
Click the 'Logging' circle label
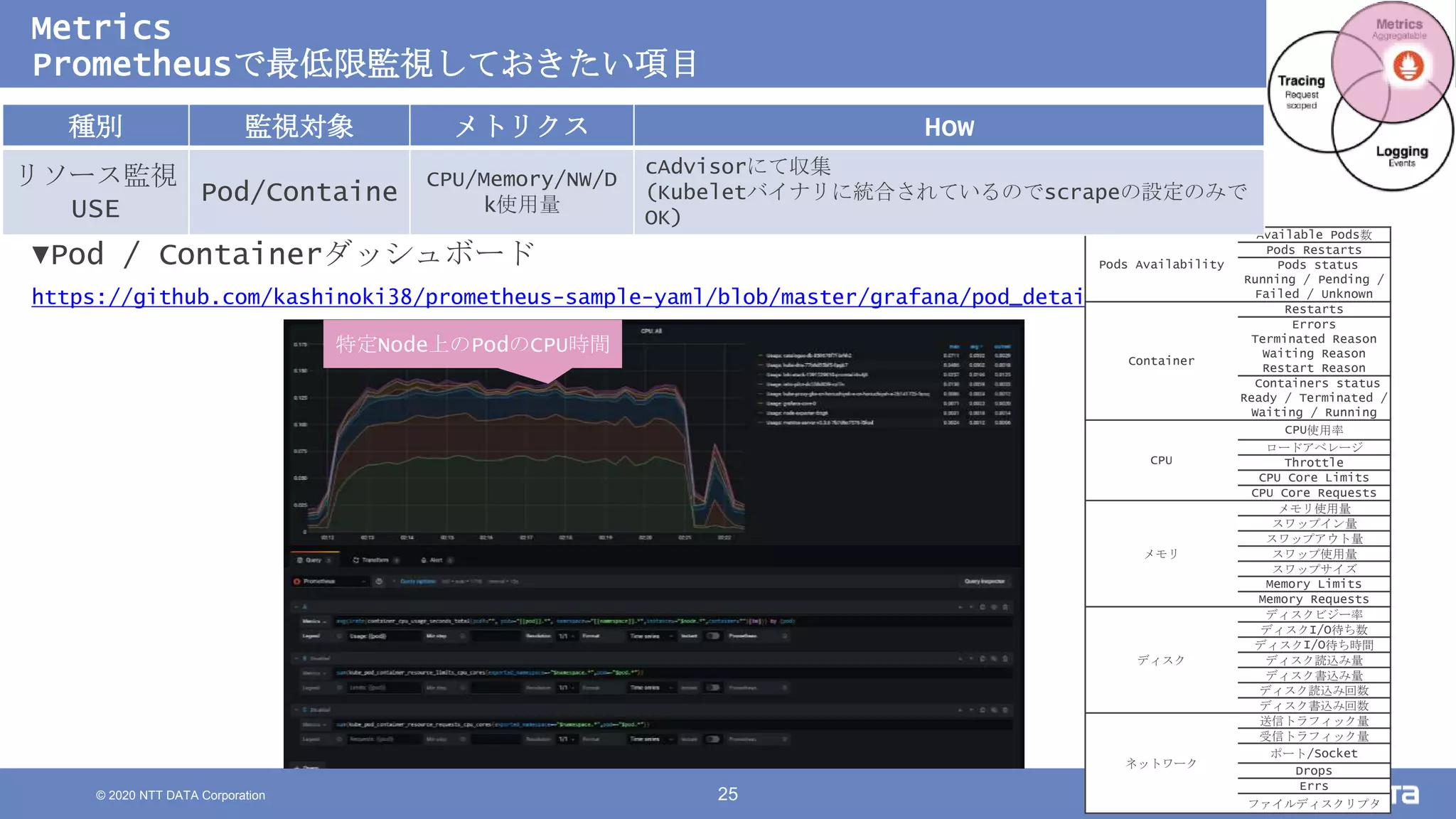(x=1401, y=151)
